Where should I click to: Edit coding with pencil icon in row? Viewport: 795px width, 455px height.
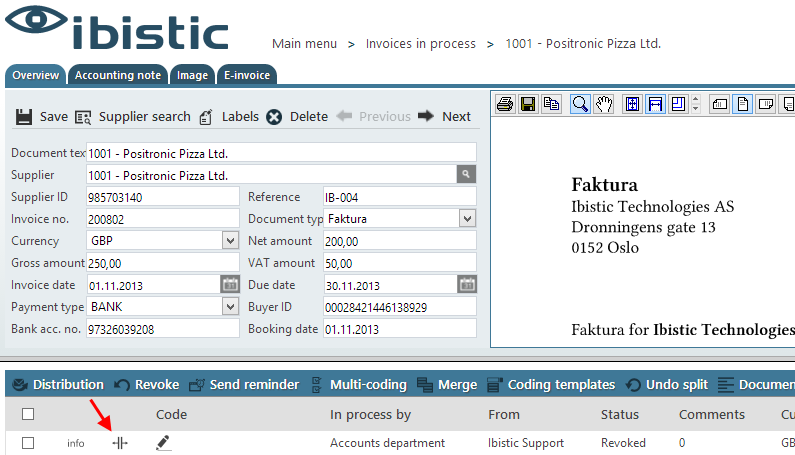(163, 443)
